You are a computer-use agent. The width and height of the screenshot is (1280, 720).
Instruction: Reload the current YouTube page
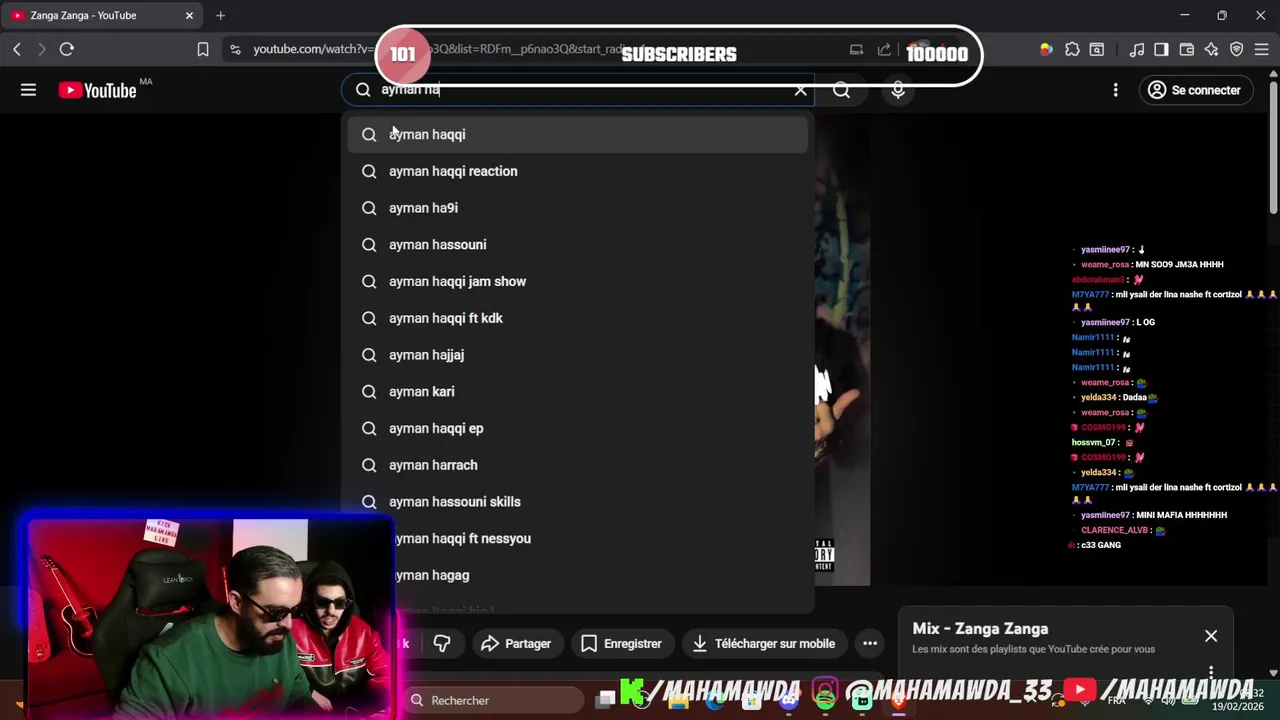[67, 49]
